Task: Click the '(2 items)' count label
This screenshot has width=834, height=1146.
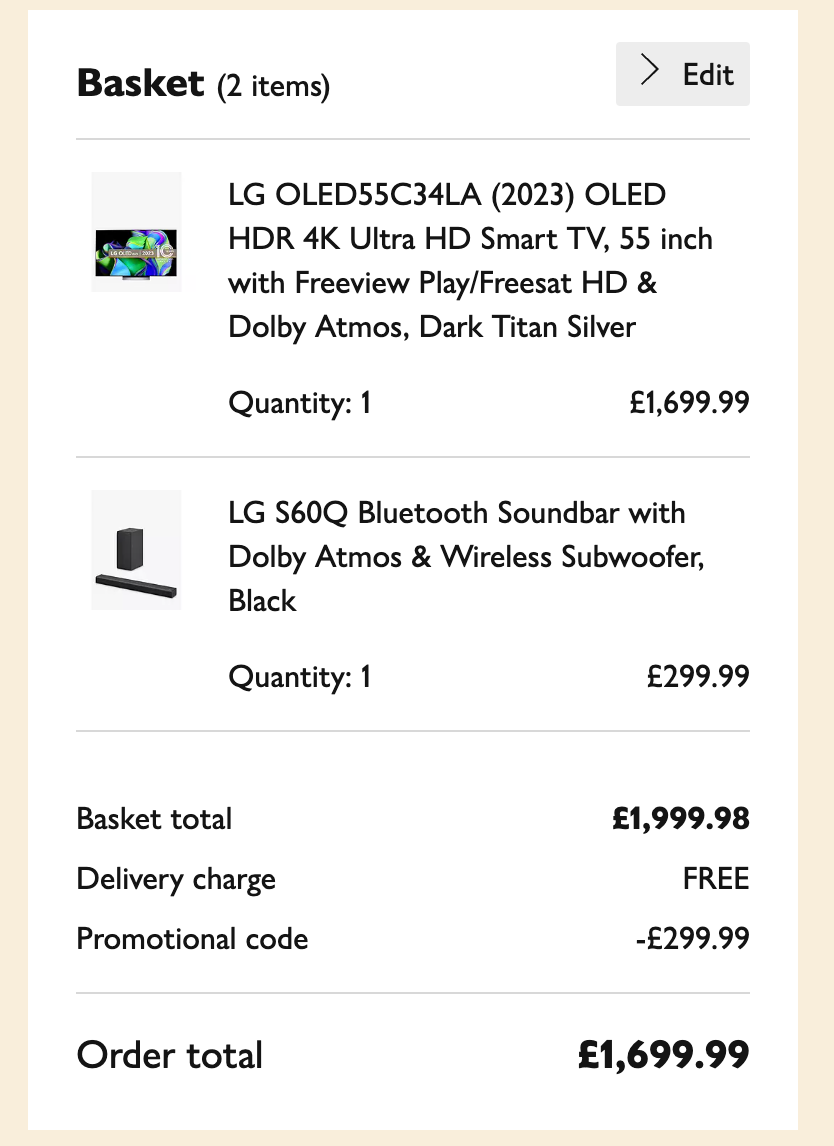Action: click(x=273, y=87)
